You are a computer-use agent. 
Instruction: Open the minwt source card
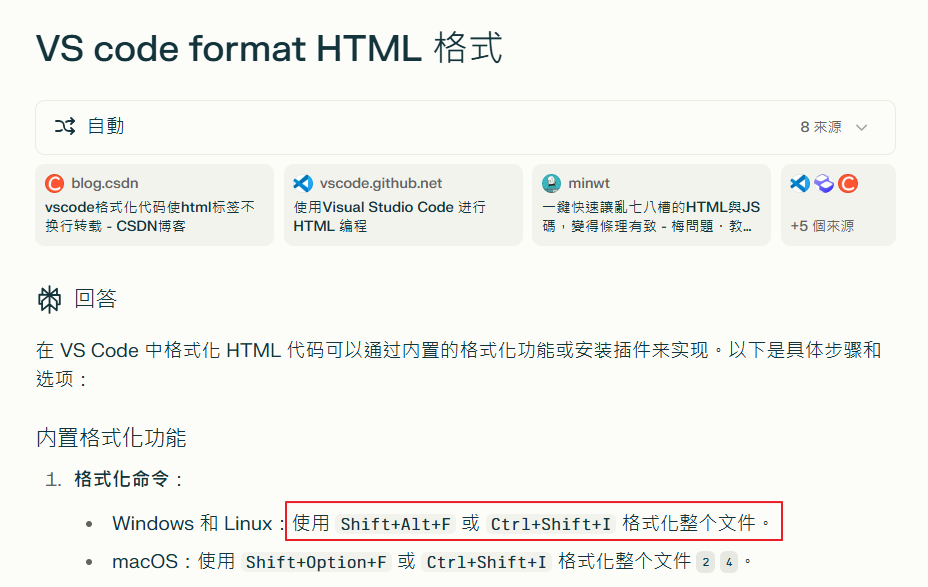(651, 205)
